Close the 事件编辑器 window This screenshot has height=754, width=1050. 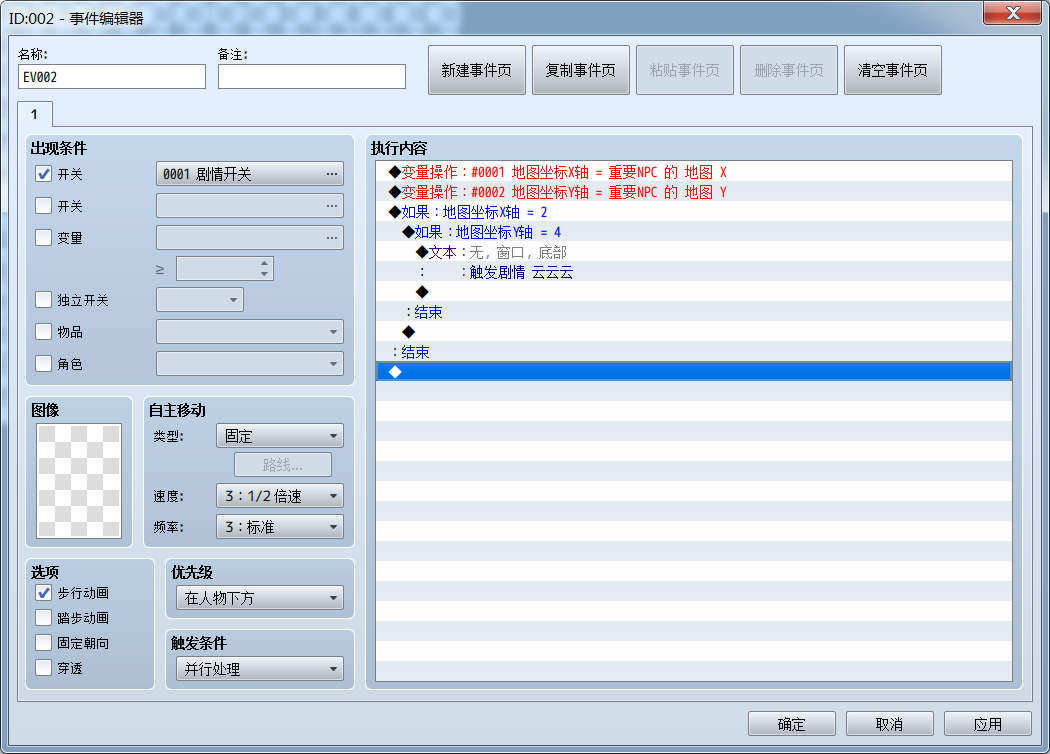tap(1012, 13)
